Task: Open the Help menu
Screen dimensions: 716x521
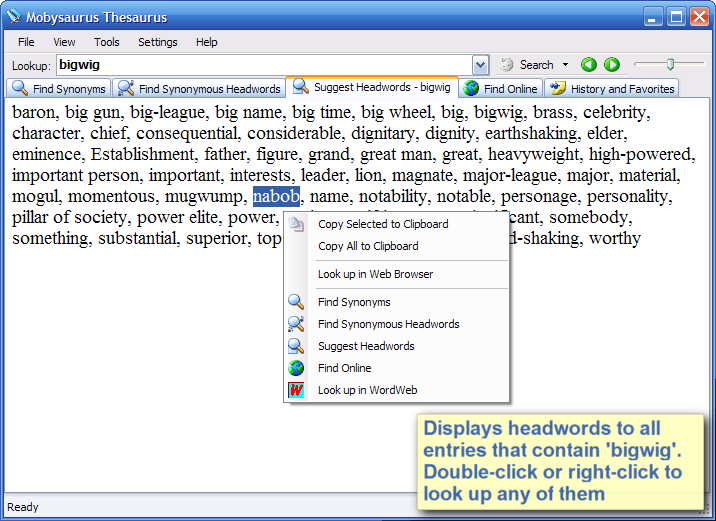Action: coord(206,42)
